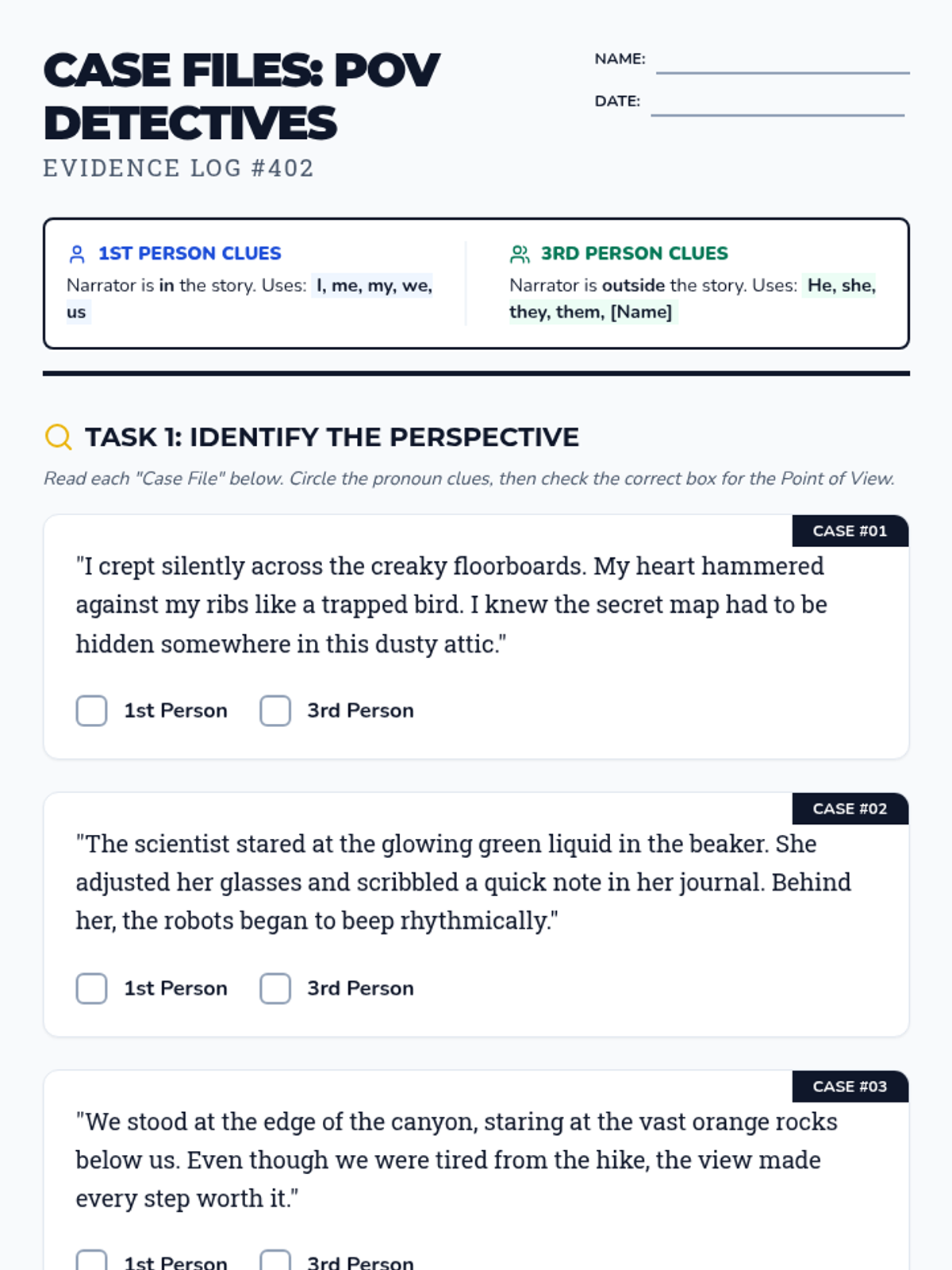The height and width of the screenshot is (1270, 952).
Task: Check the 3rd Person box for Case #01
Action: 275,710
